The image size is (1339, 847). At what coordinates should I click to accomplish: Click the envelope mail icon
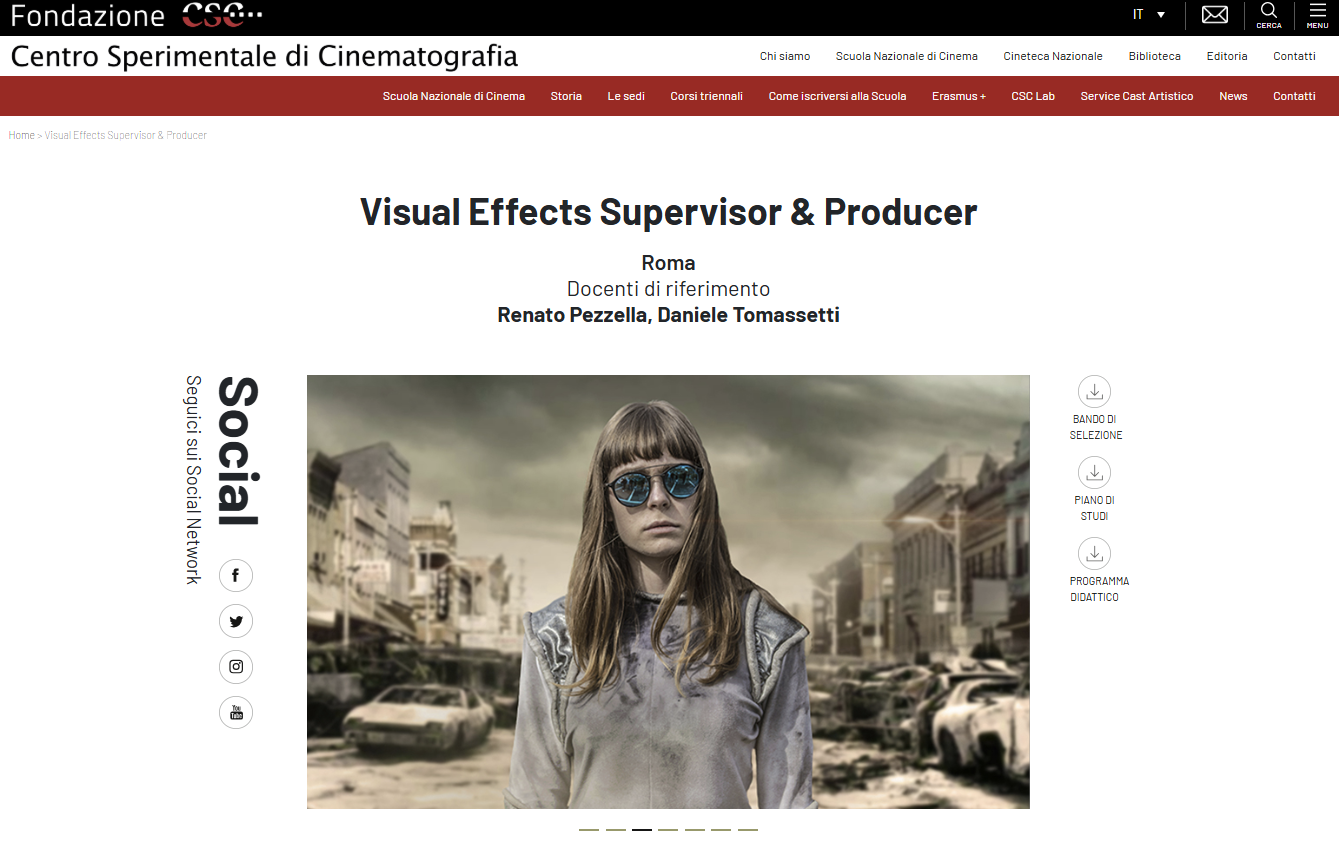1214,15
